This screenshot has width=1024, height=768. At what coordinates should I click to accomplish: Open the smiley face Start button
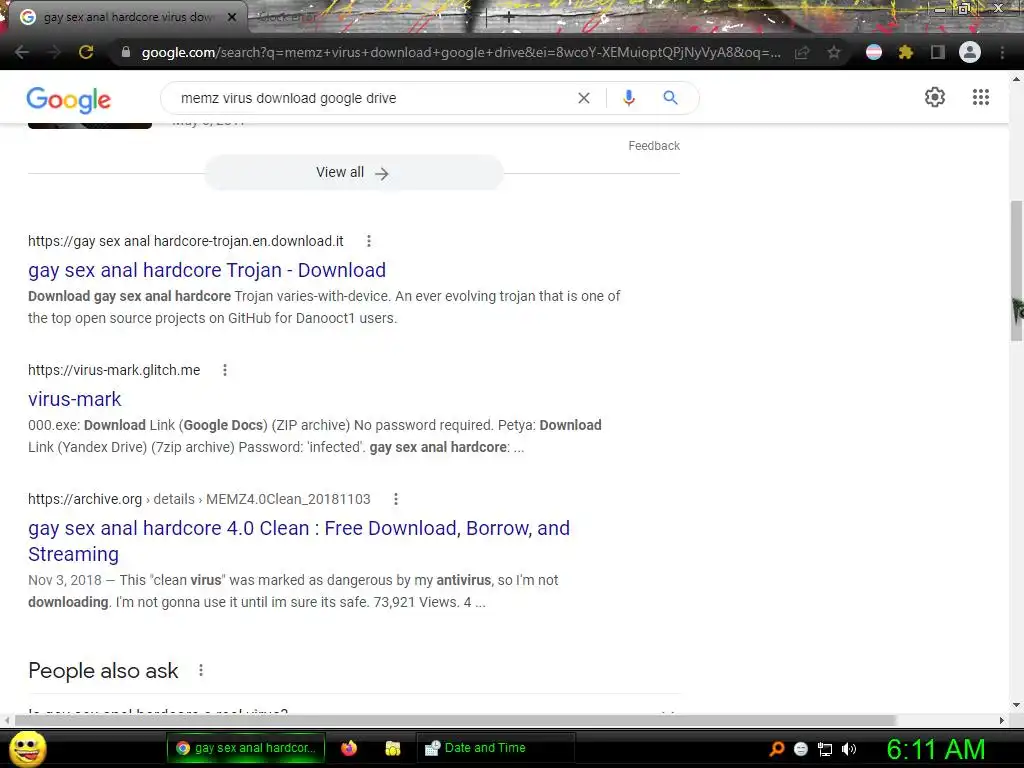(29, 748)
